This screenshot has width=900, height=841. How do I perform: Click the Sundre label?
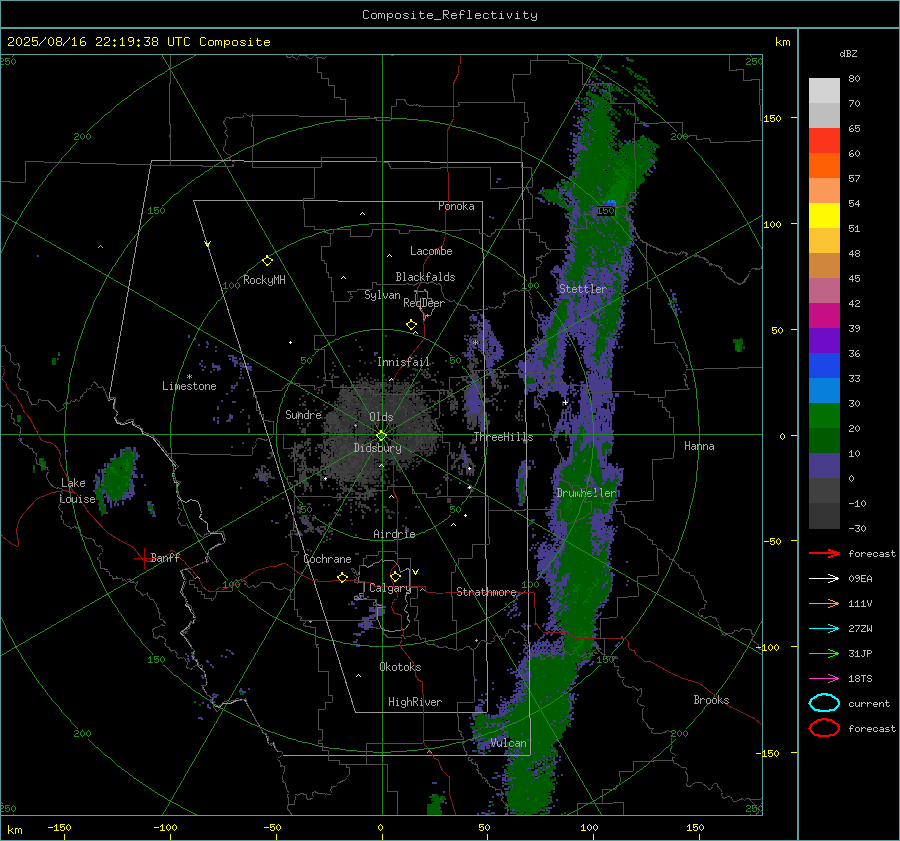[304, 414]
